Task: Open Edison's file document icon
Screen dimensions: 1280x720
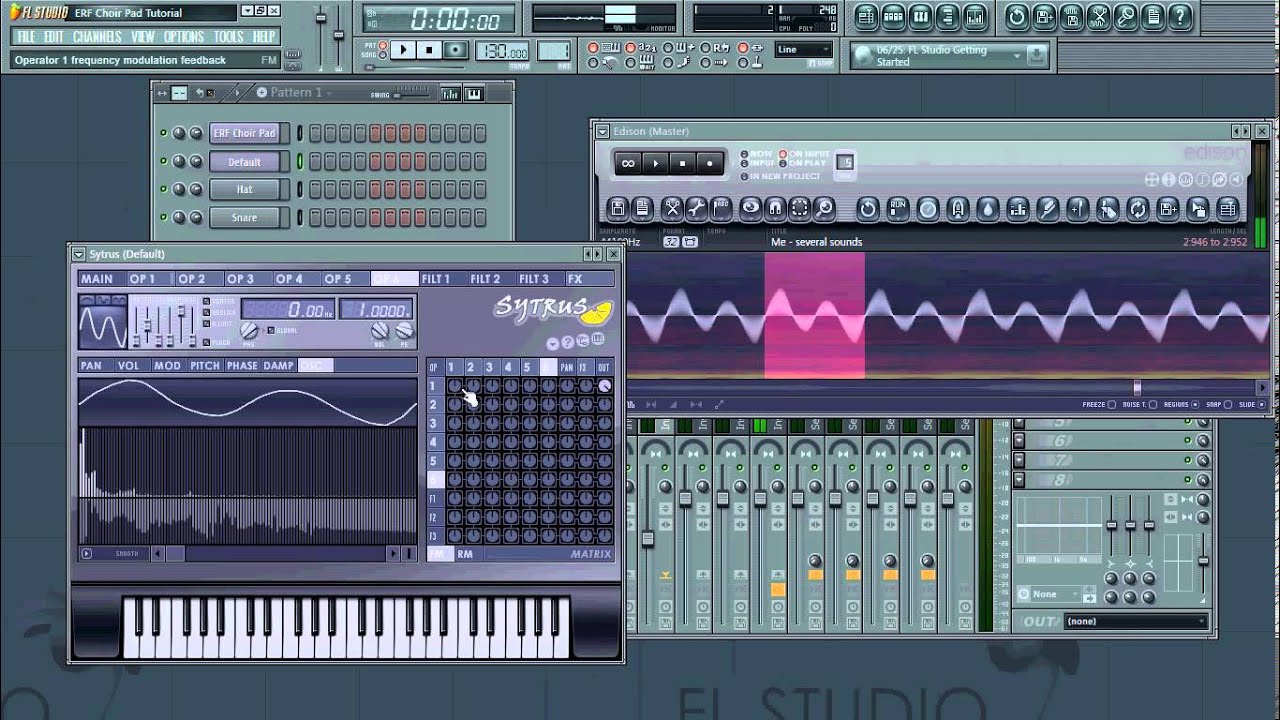Action: (643, 208)
